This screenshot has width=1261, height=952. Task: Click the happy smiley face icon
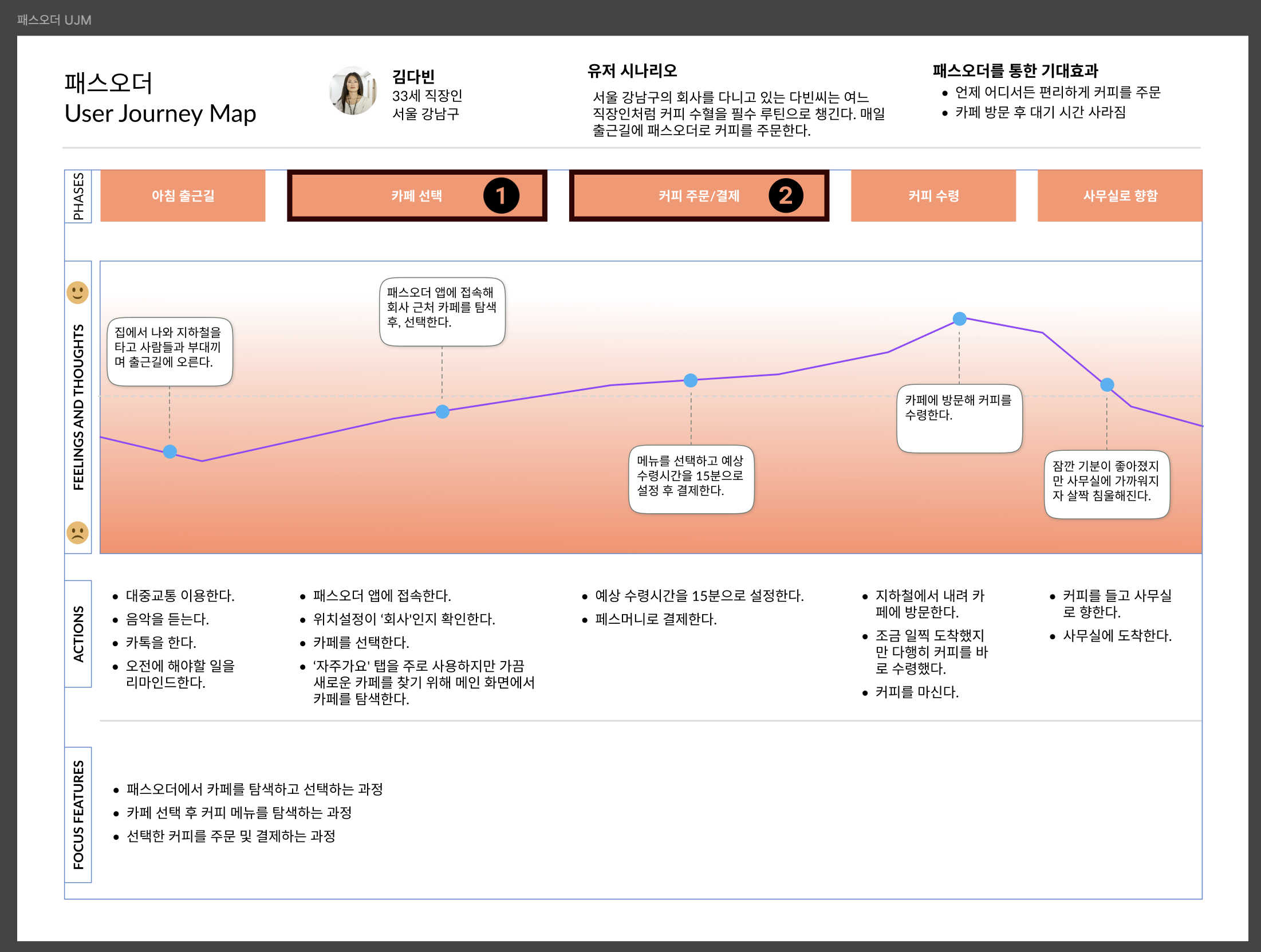tap(77, 293)
